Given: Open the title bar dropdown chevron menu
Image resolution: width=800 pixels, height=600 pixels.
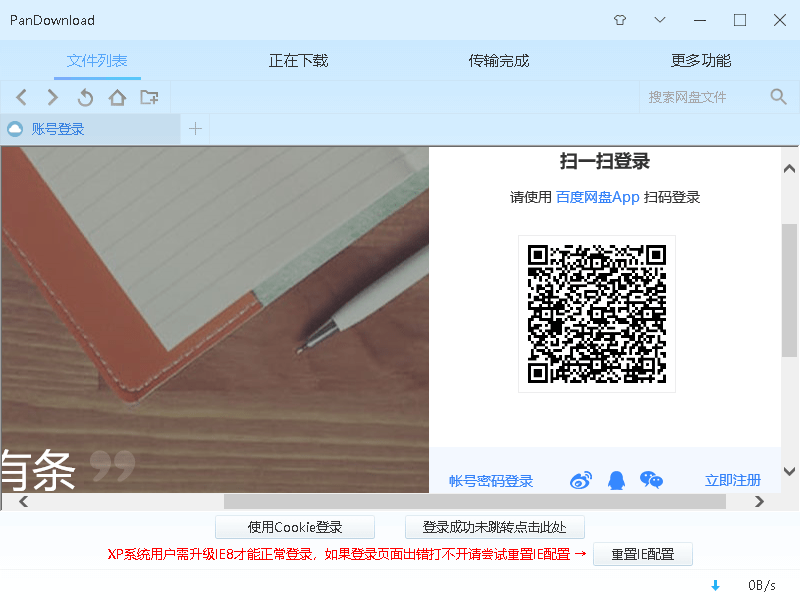Looking at the screenshot, I should click(x=661, y=20).
